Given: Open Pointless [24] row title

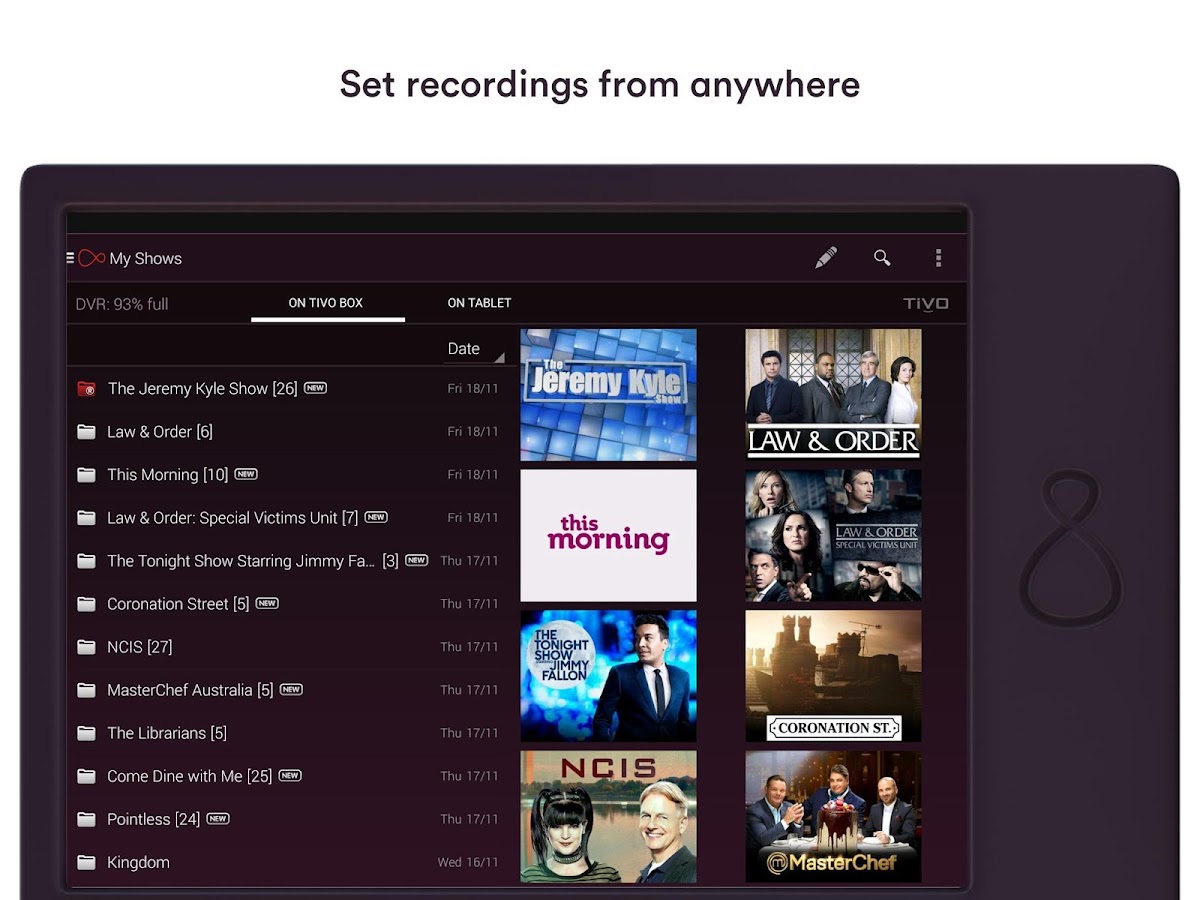Looking at the screenshot, I should 154,819.
